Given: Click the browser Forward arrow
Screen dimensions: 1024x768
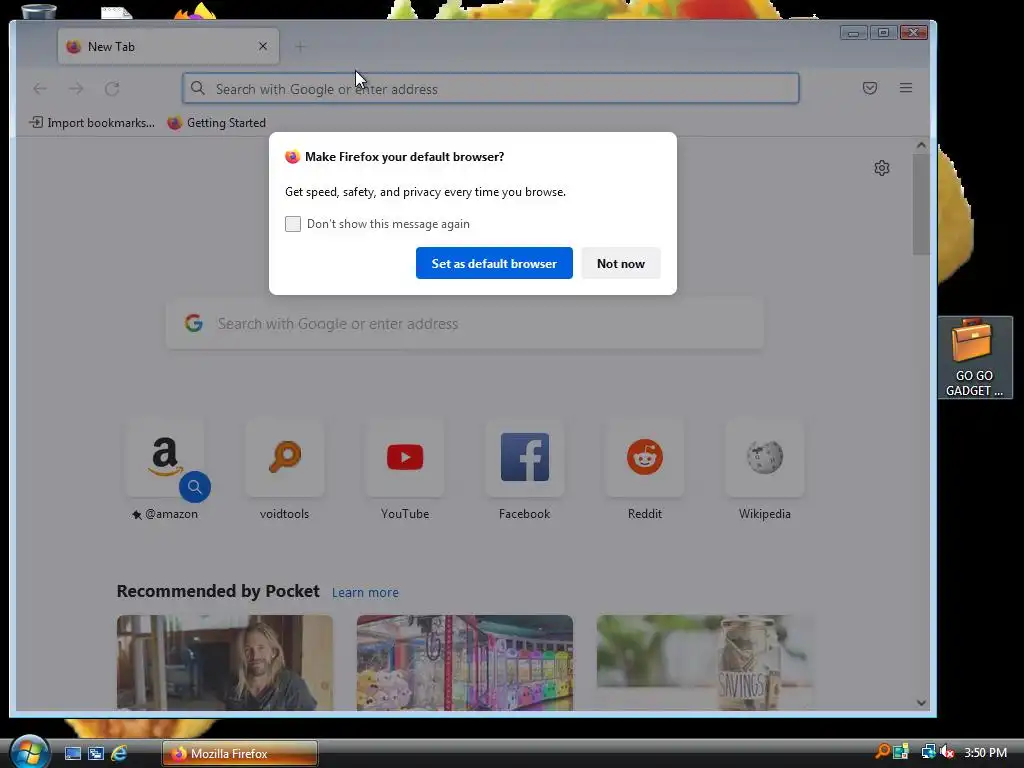Looking at the screenshot, I should point(76,89).
